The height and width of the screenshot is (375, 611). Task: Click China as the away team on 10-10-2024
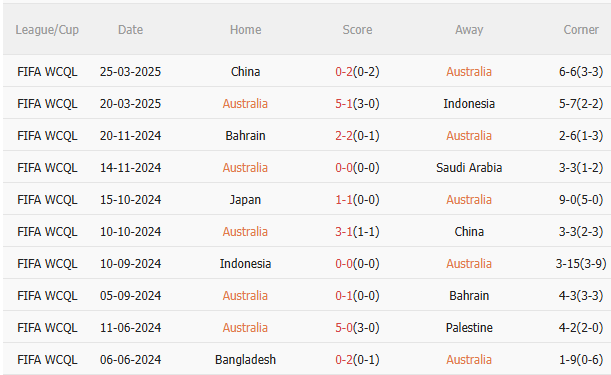click(x=469, y=232)
